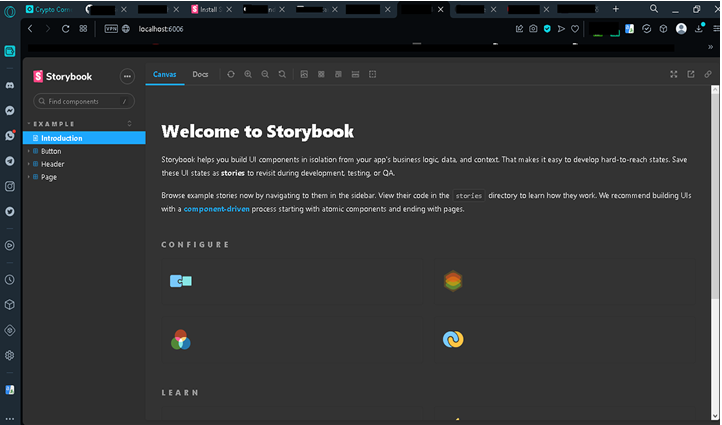This screenshot has height=425, width=722.
Task: Switch to the Docs tab
Action: [x=200, y=74]
